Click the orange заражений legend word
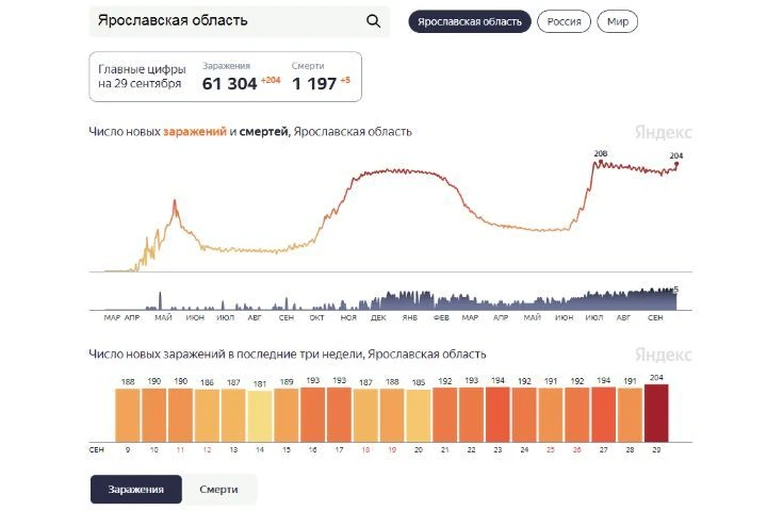The height and width of the screenshot is (511, 767). (195, 131)
